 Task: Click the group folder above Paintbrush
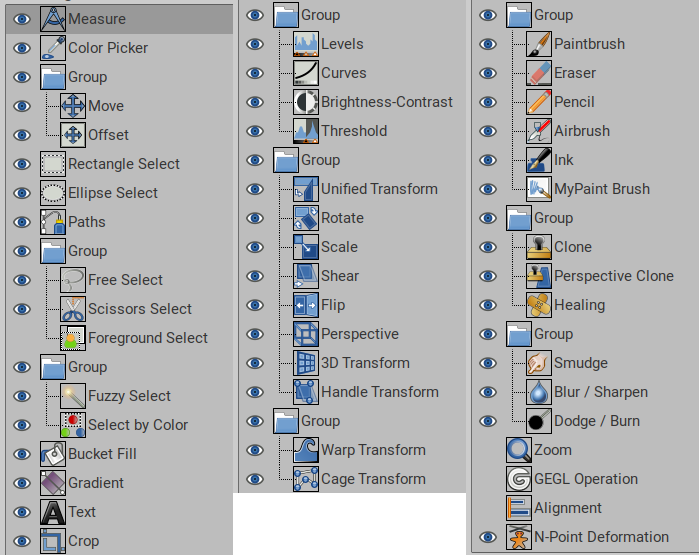pos(519,15)
